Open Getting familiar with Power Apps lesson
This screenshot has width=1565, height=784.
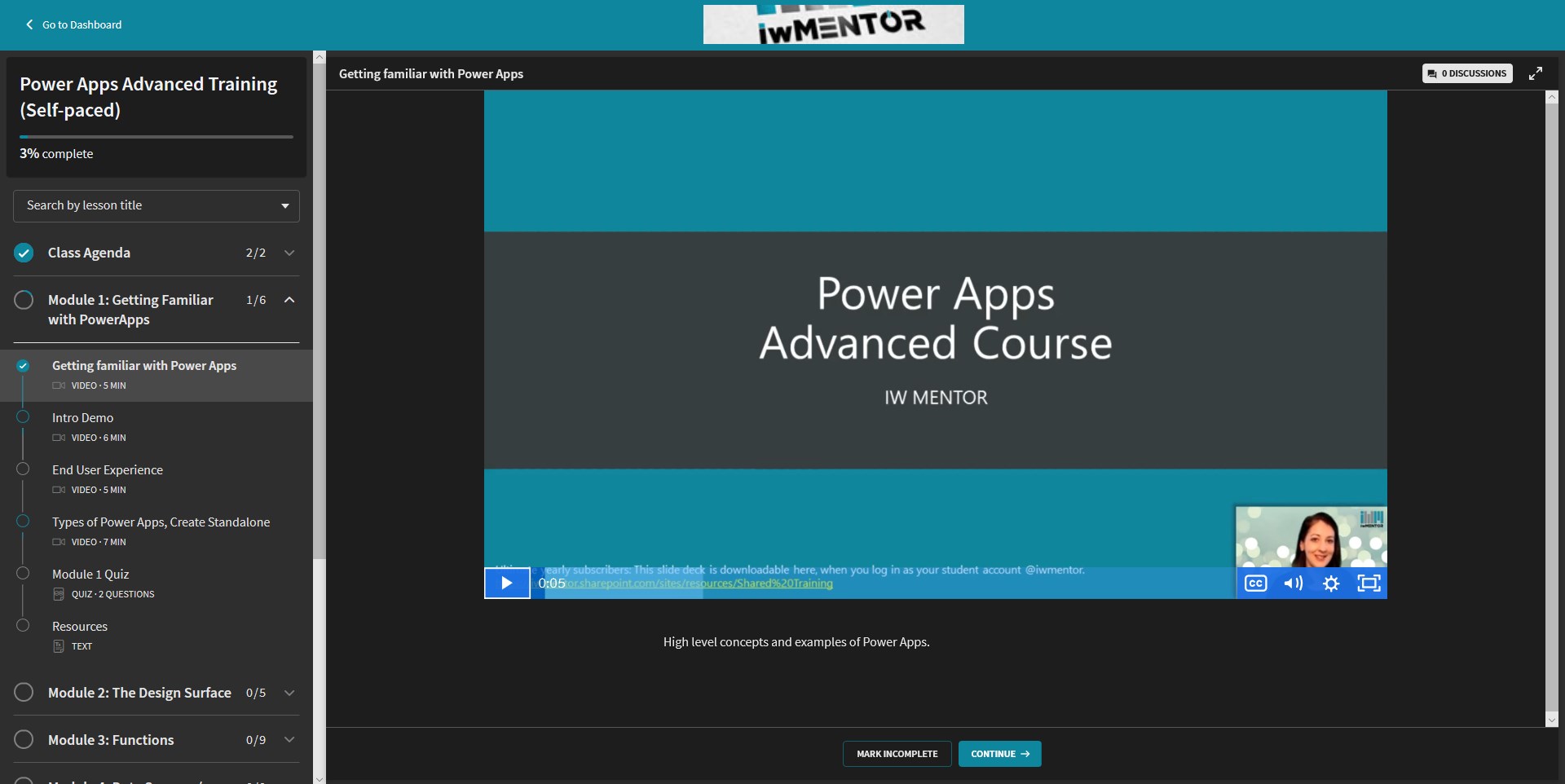(x=156, y=375)
